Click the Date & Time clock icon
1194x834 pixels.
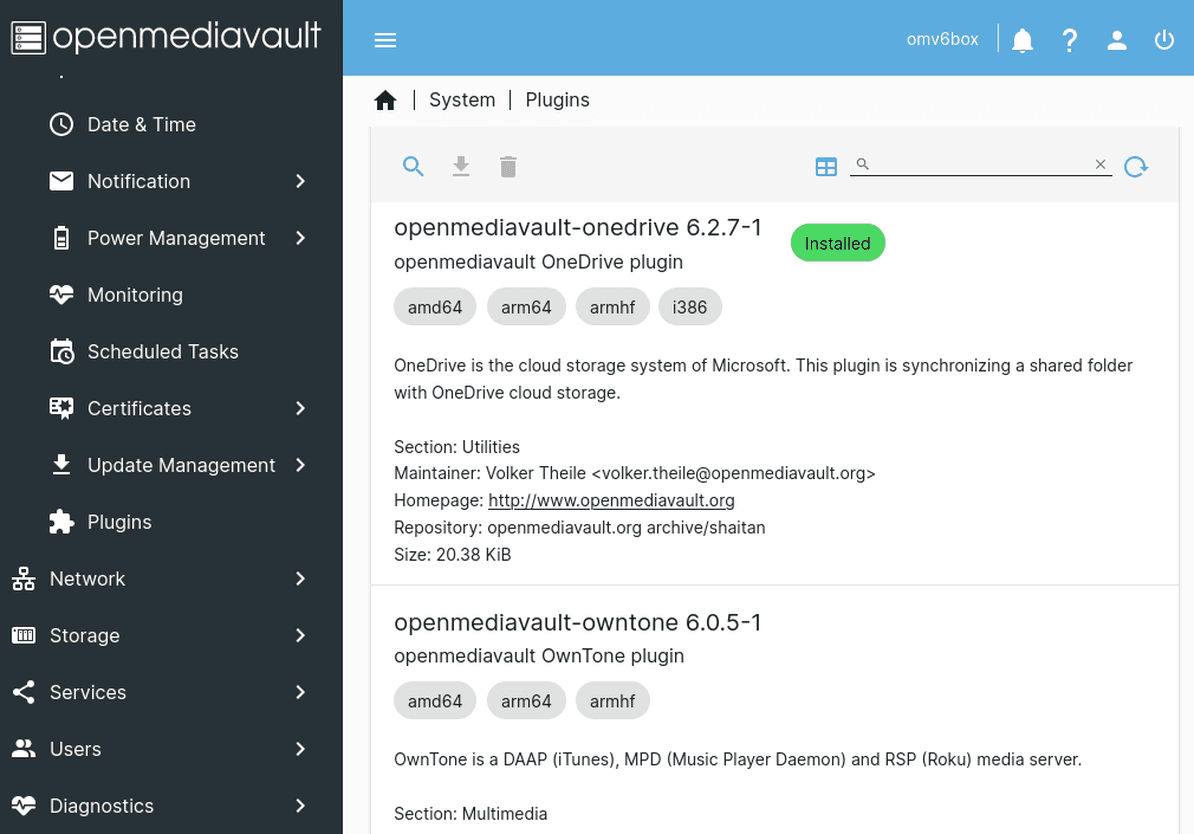point(62,124)
